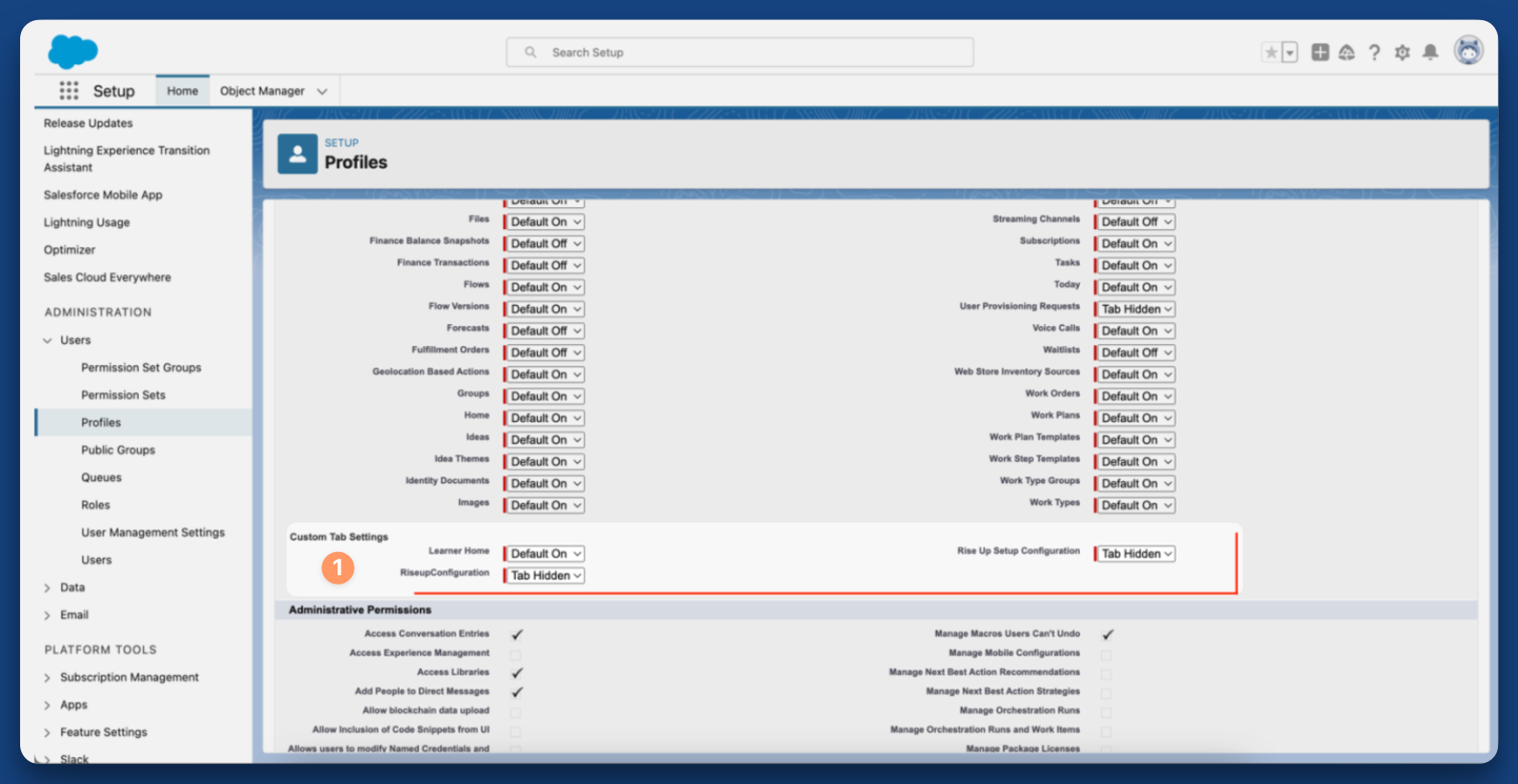Open the App Launcher dots grid
1518x784 pixels.
point(69,91)
